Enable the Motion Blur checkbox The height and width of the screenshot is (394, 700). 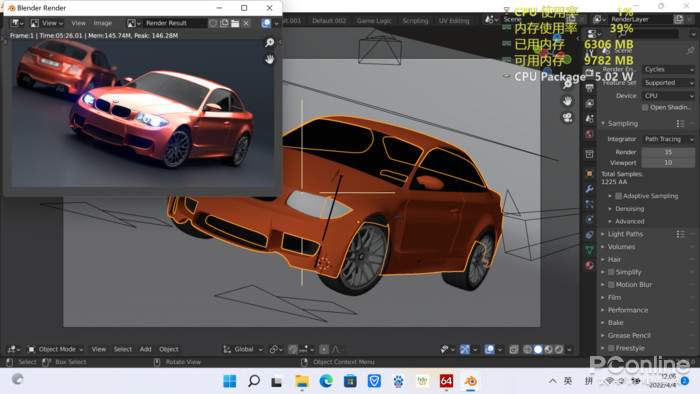611,285
